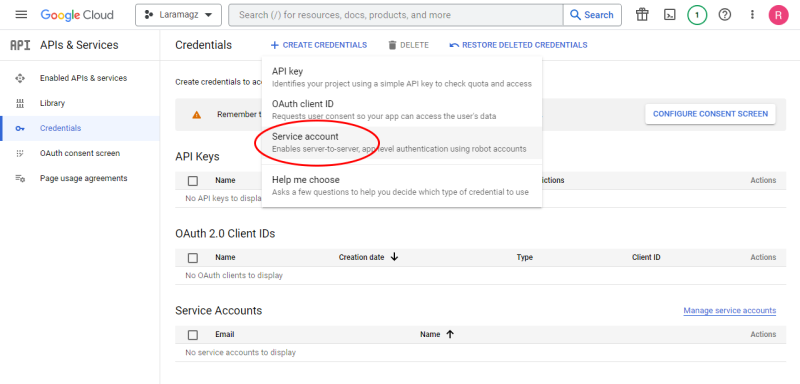Click OAuth table Type column header

click(x=524, y=257)
